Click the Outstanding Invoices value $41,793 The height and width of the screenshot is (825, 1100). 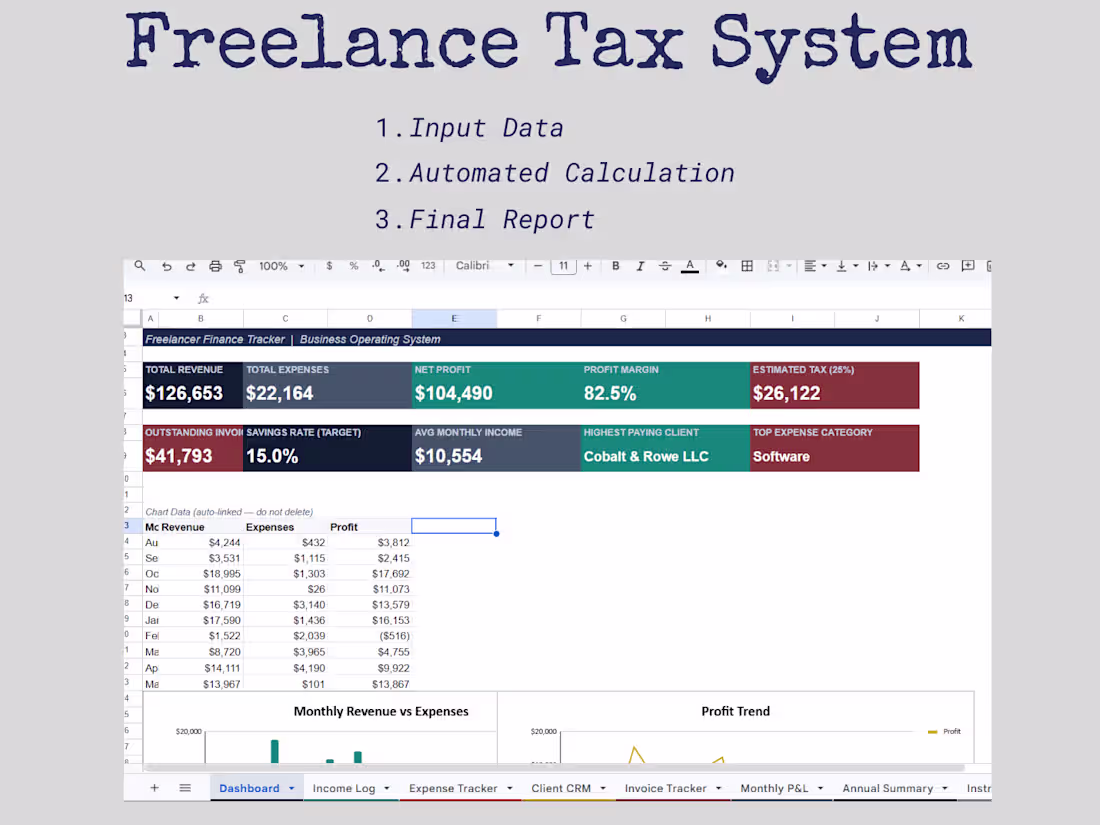coord(178,457)
